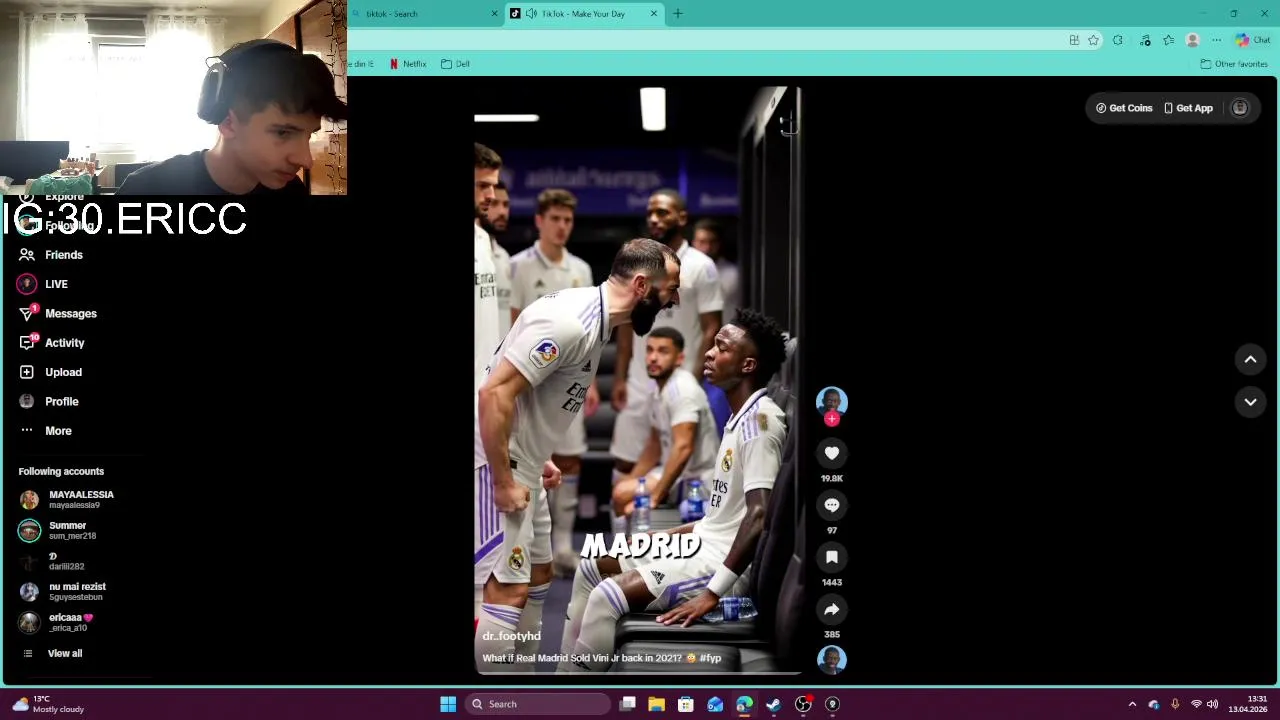Viewport: 1280px width, 720px height.
Task: Open Upload in TikTok sidebar
Action: (x=63, y=372)
